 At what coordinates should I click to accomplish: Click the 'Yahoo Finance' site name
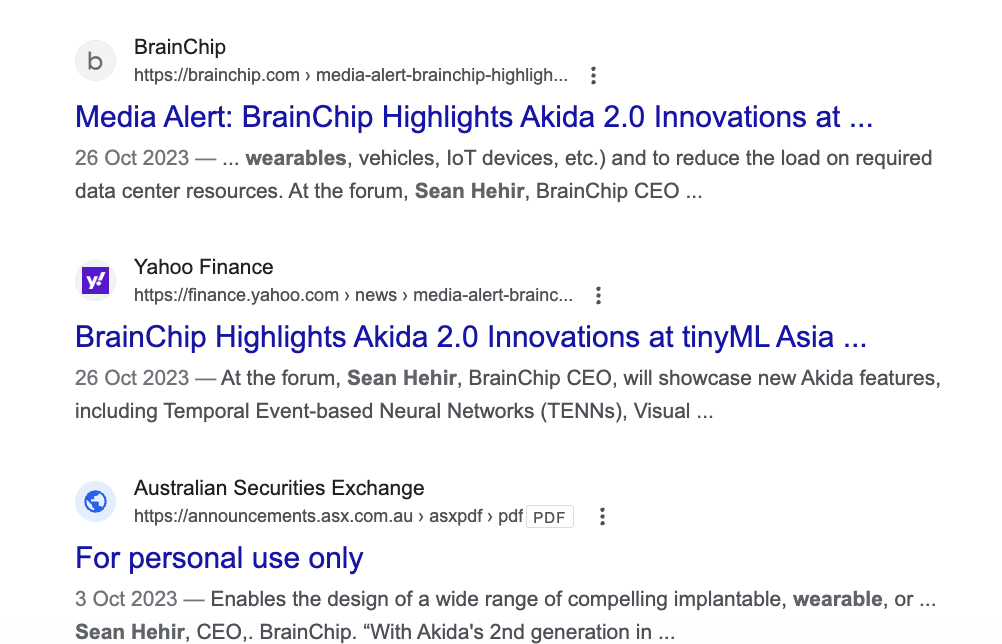(203, 267)
